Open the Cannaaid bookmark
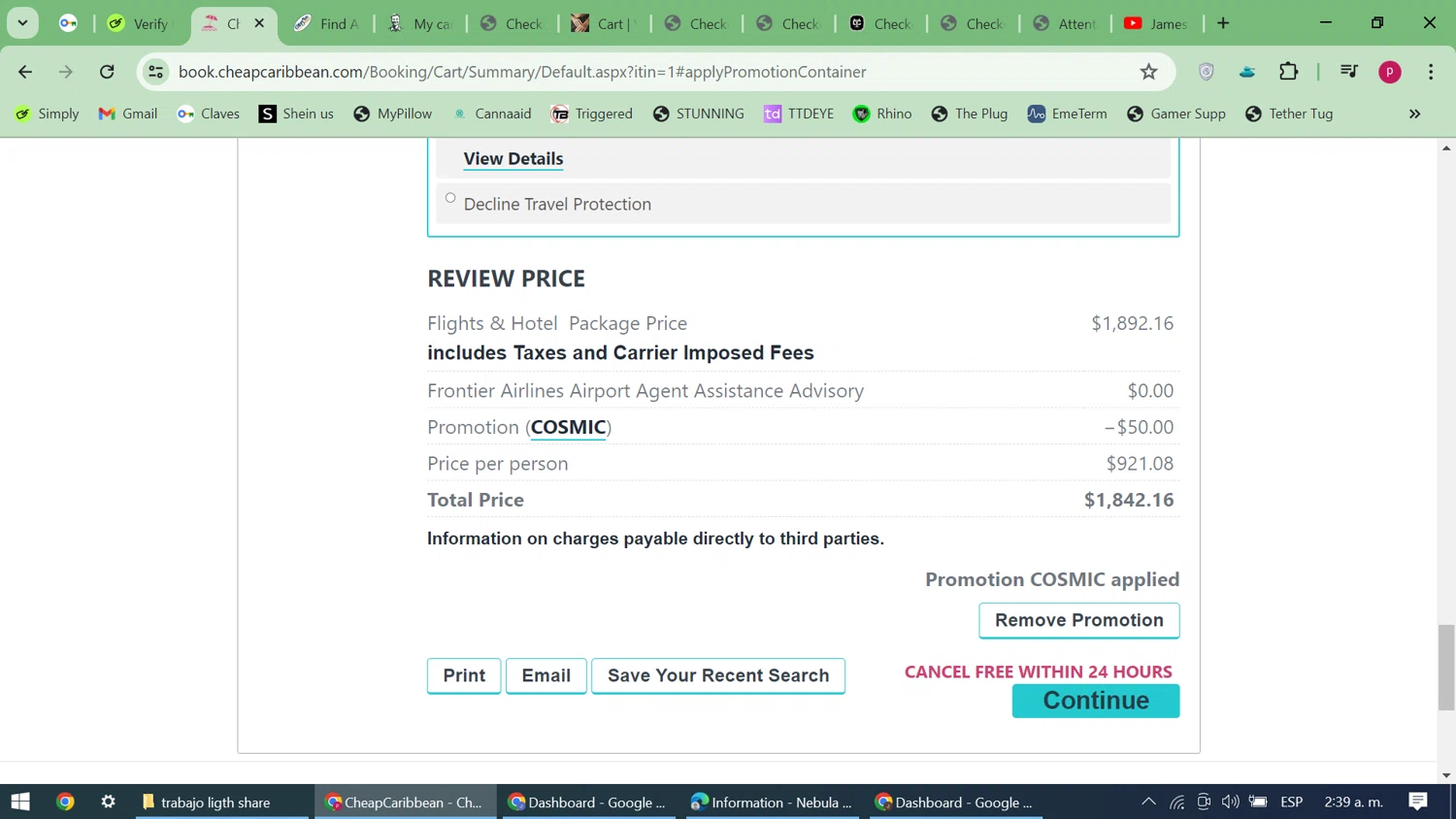This screenshot has width=1456, height=819. click(x=491, y=114)
